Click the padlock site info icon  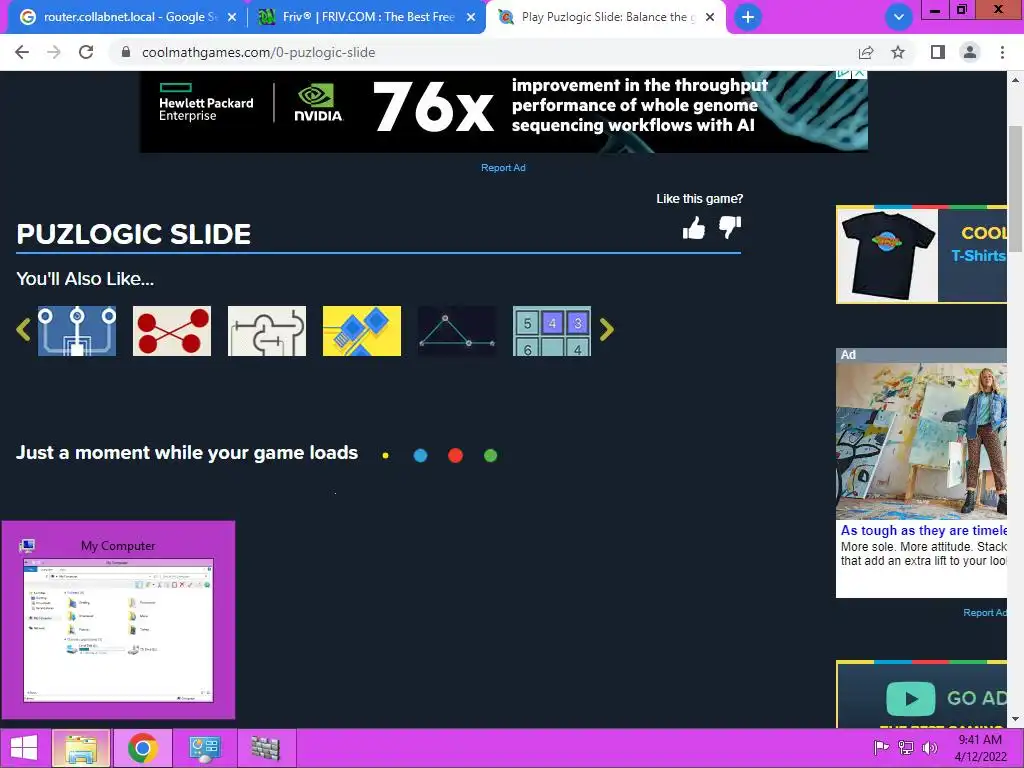126,52
